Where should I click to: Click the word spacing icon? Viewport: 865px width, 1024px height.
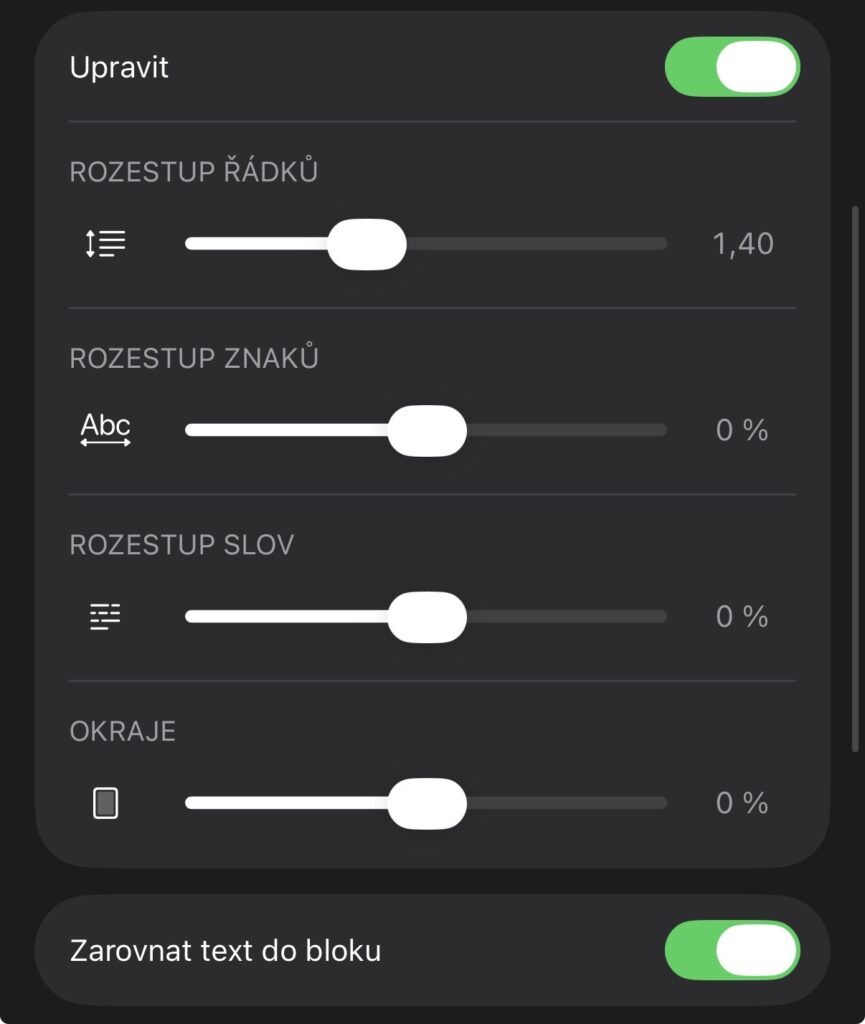click(x=105, y=617)
